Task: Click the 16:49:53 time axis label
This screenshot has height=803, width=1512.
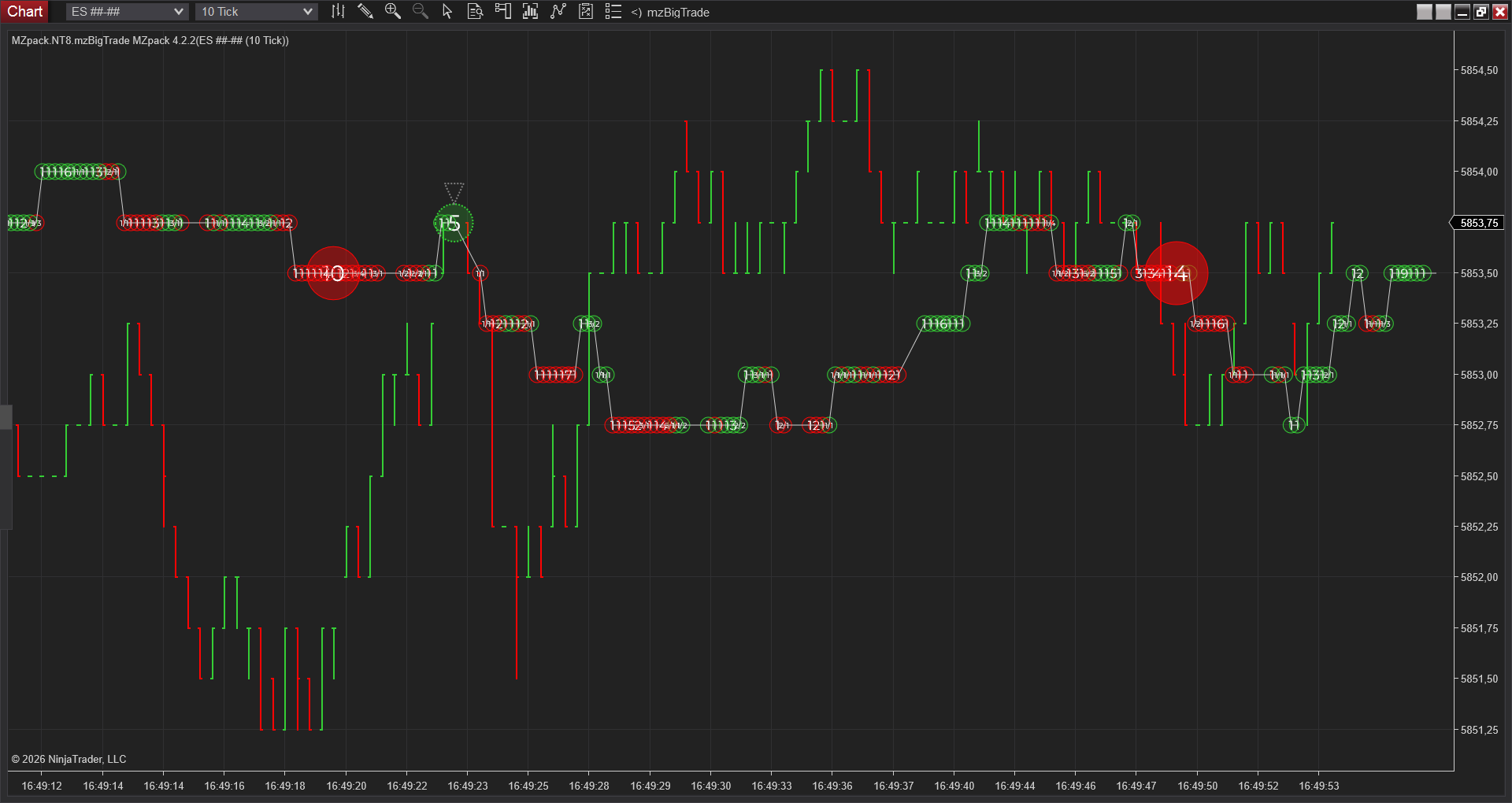Action: point(1319,786)
